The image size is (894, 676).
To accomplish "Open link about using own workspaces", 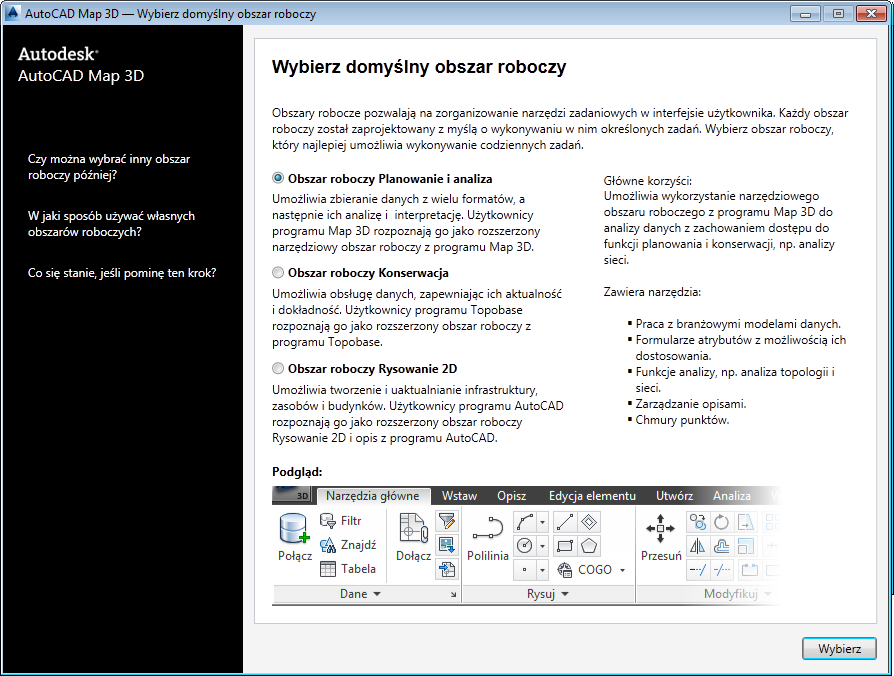I will click(111, 224).
